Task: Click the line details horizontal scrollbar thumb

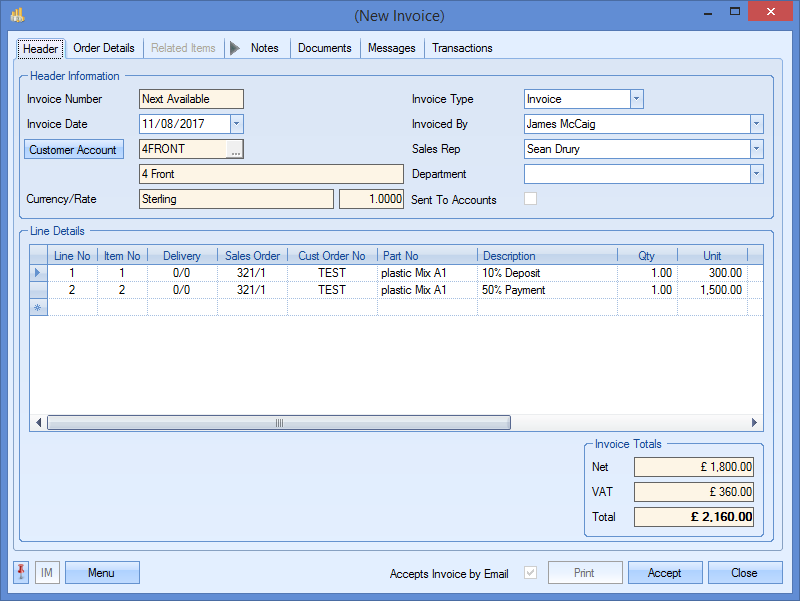Action: [279, 423]
